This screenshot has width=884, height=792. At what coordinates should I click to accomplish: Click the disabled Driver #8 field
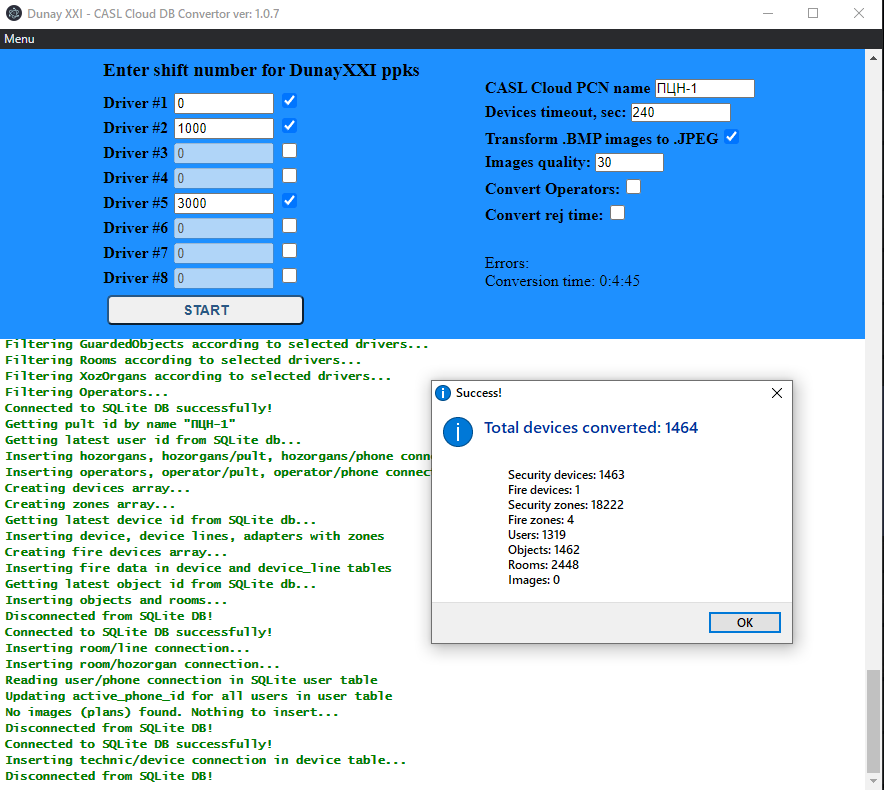(x=224, y=278)
